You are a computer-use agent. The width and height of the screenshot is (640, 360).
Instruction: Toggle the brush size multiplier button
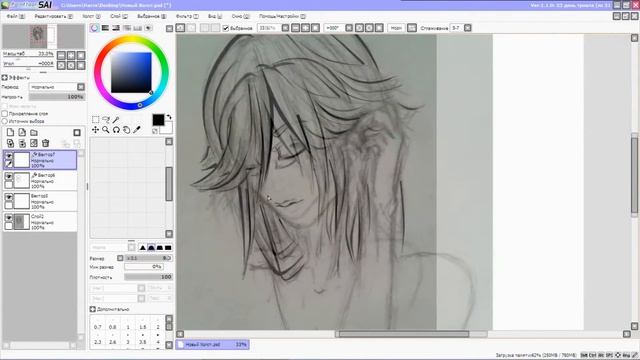tap(120, 258)
